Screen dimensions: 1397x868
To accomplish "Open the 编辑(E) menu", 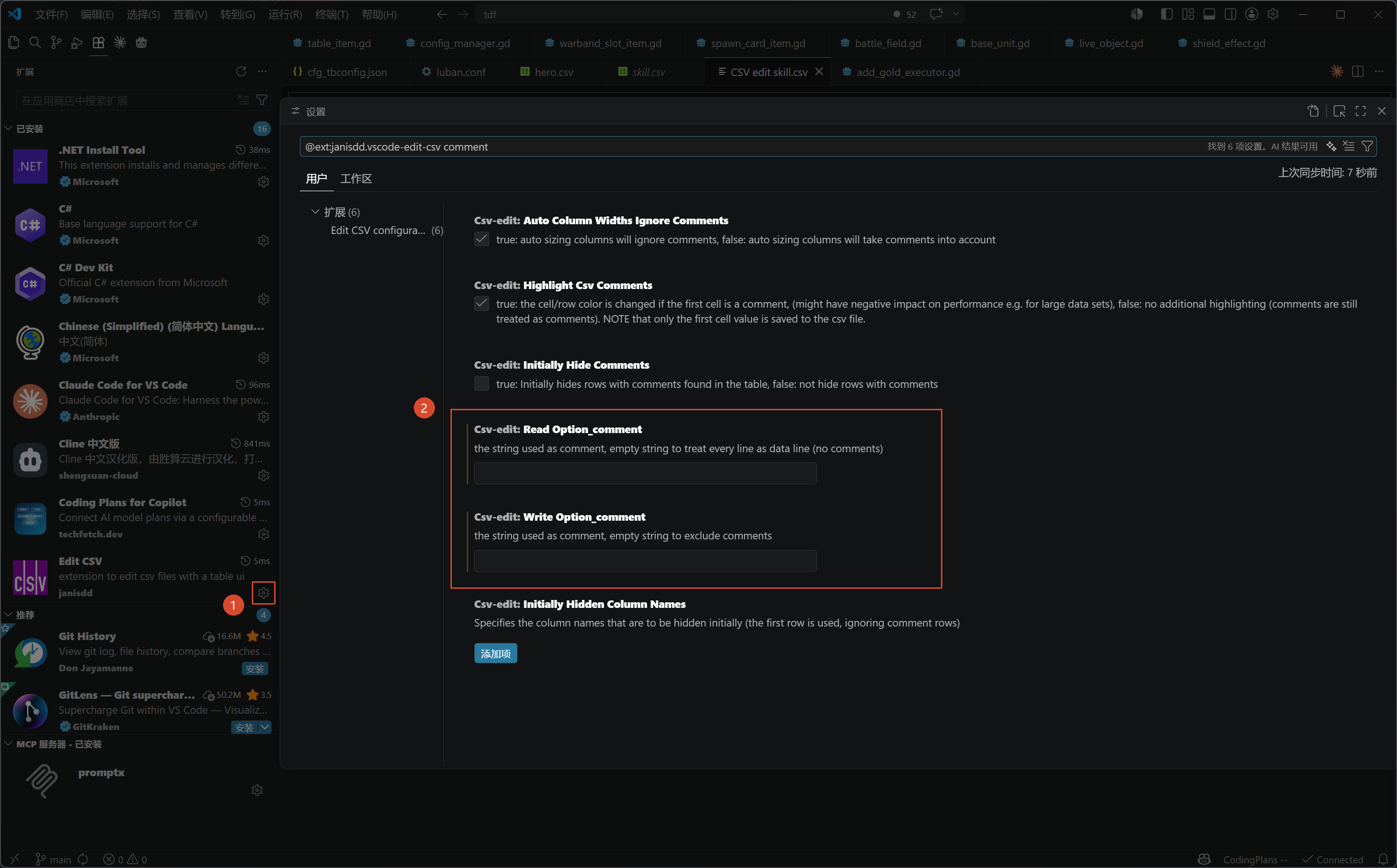I will pyautogui.click(x=97, y=14).
